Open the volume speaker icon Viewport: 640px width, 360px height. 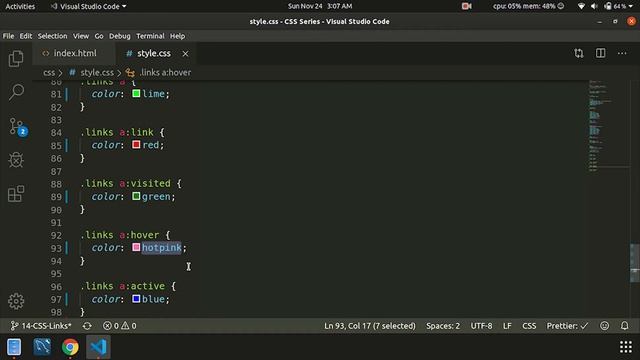pos(594,6)
